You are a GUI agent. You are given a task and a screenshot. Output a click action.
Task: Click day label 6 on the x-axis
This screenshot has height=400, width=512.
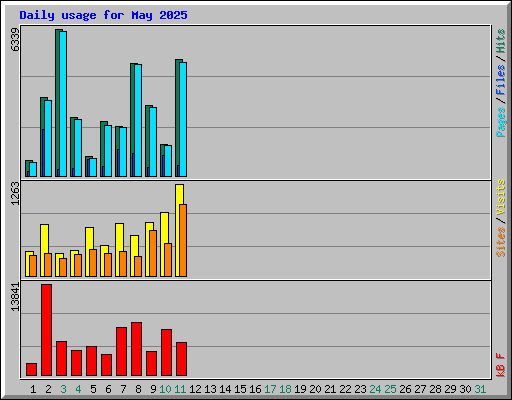(108, 389)
